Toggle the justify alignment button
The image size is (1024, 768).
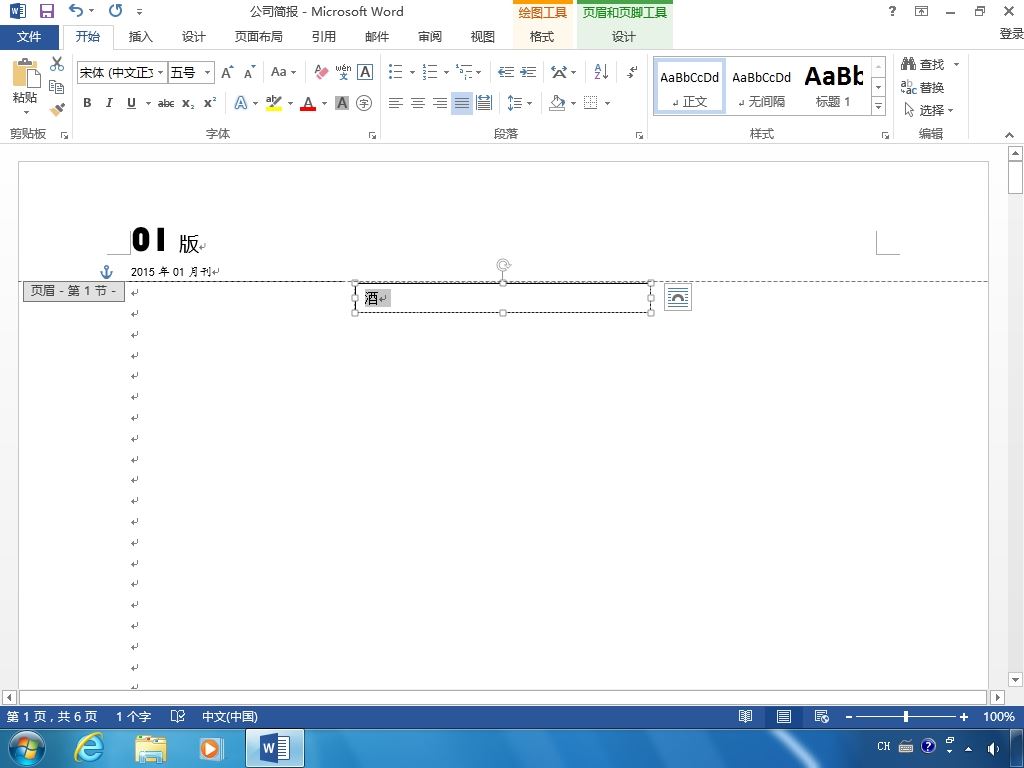click(462, 103)
